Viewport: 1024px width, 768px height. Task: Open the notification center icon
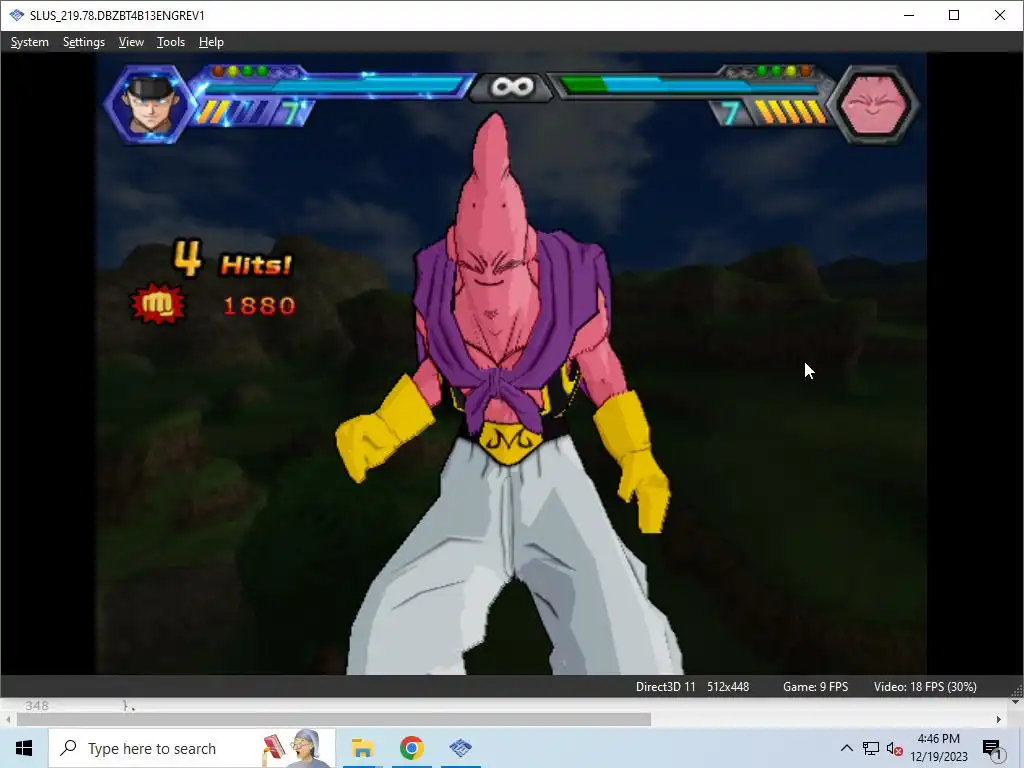(992, 749)
